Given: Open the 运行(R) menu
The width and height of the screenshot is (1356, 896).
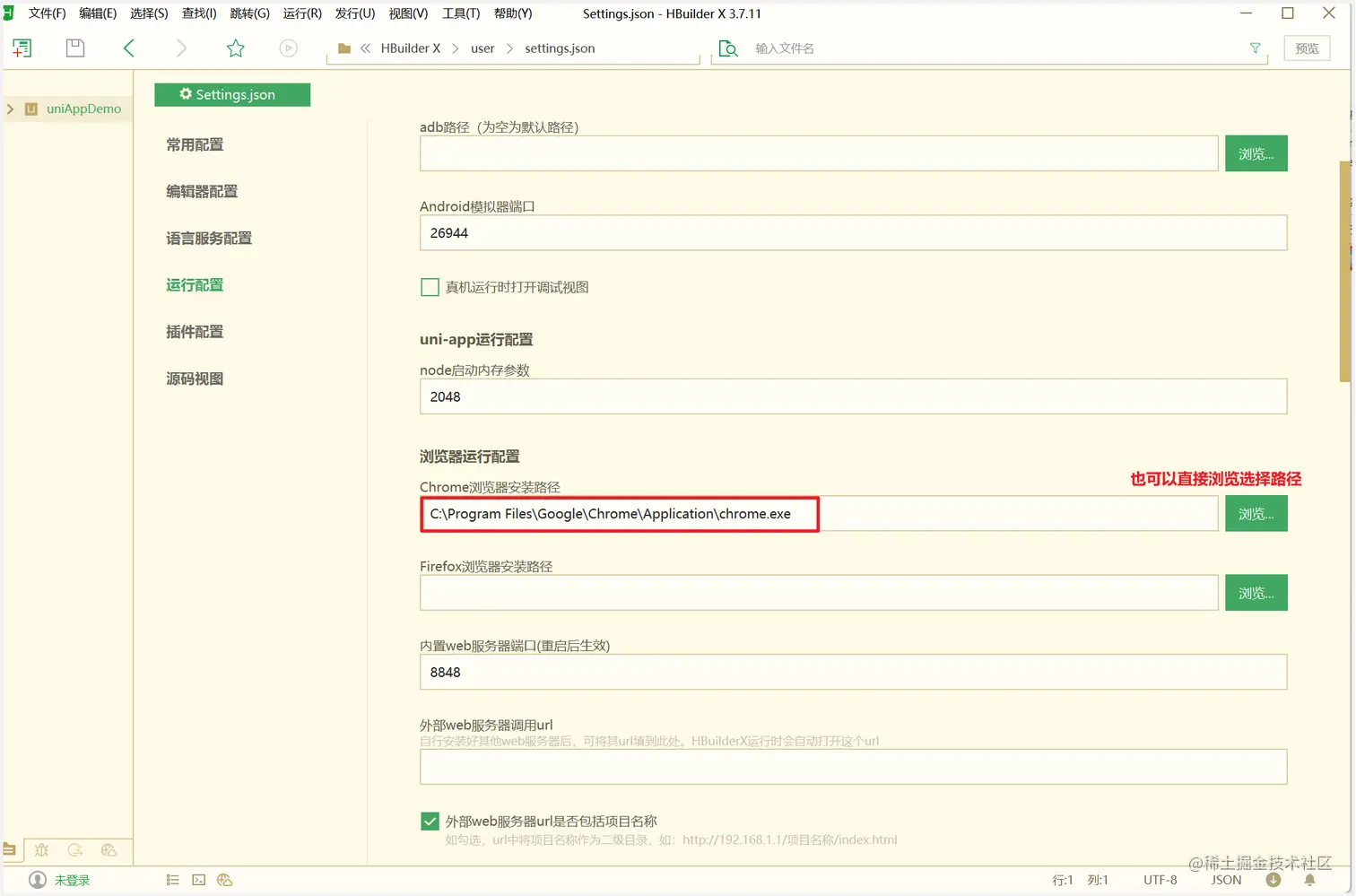Looking at the screenshot, I should (x=302, y=13).
